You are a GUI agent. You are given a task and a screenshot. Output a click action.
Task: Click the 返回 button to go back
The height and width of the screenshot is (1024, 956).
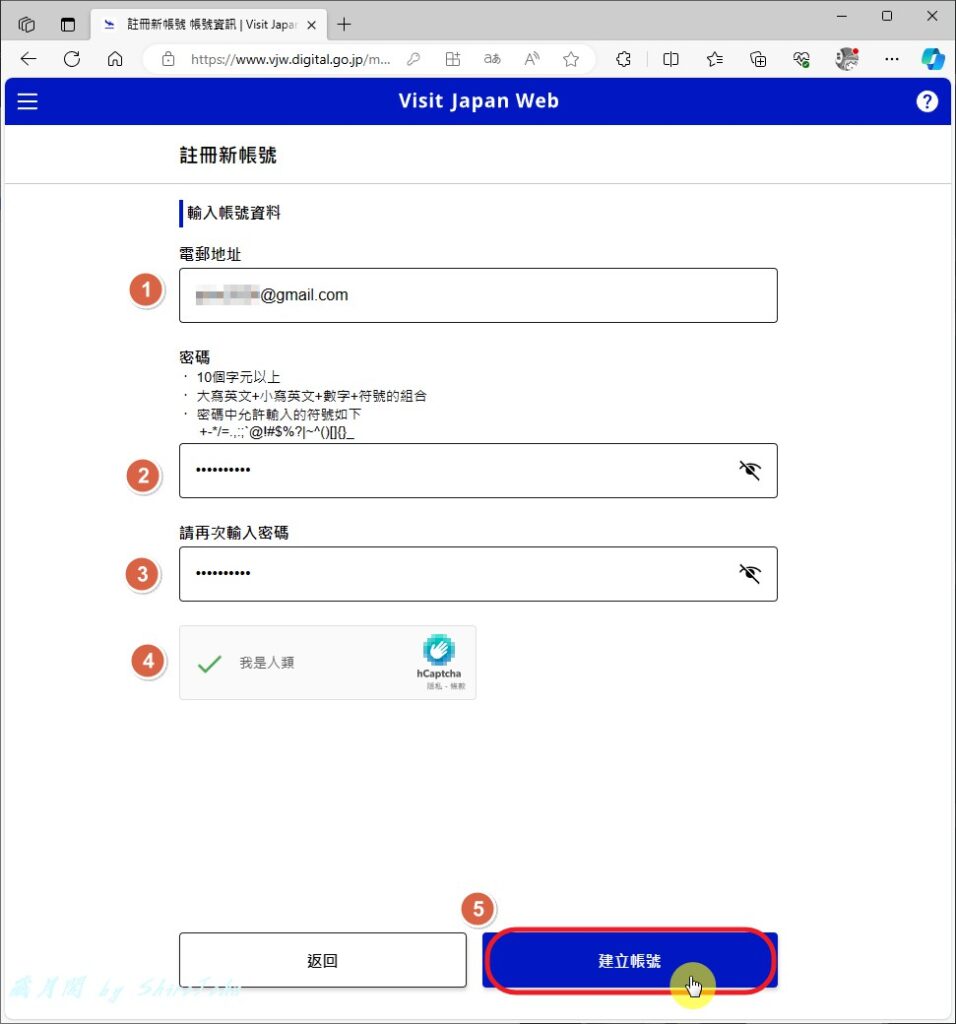pyautogui.click(x=322, y=960)
